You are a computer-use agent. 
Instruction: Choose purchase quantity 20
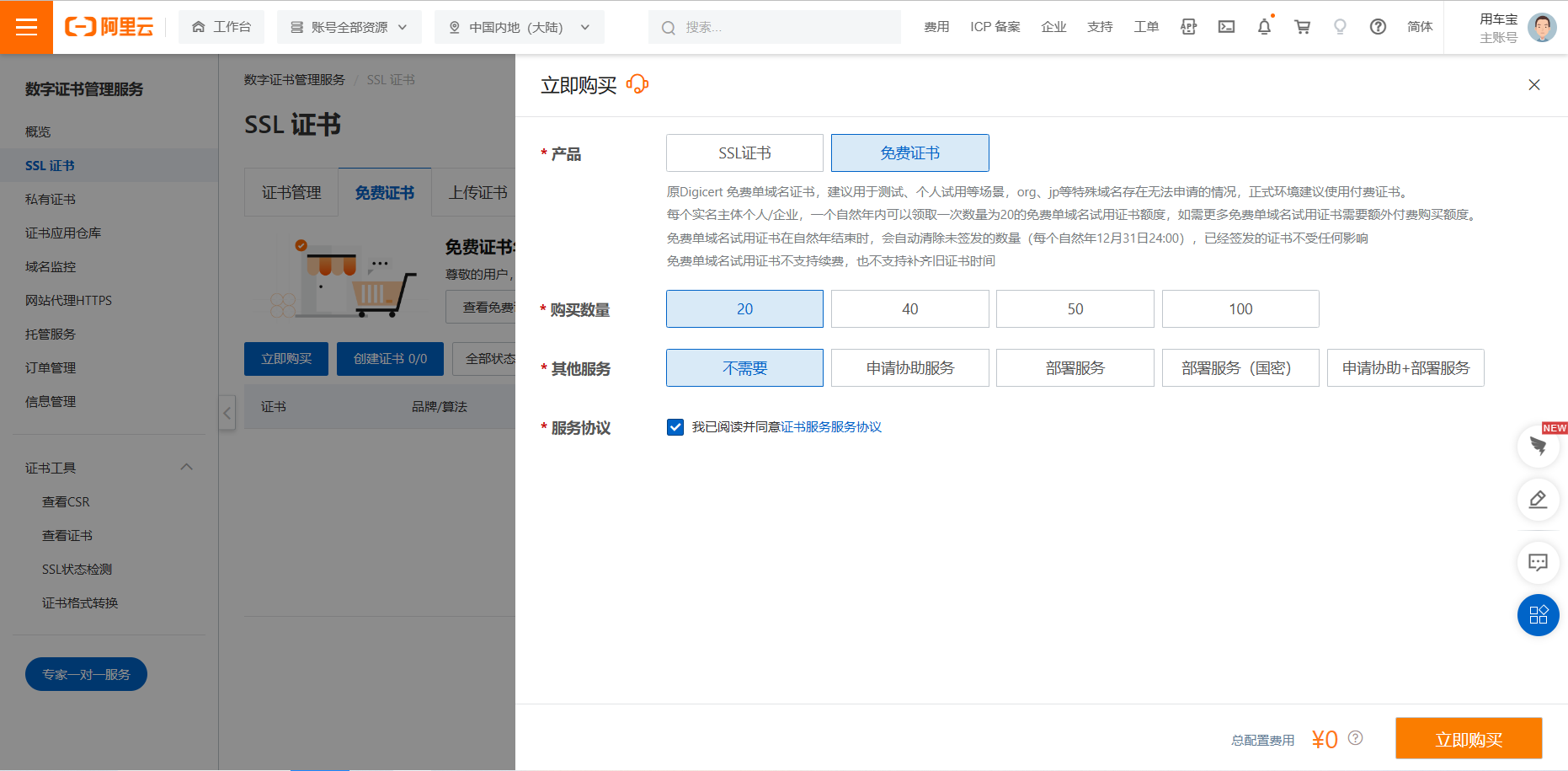click(744, 309)
